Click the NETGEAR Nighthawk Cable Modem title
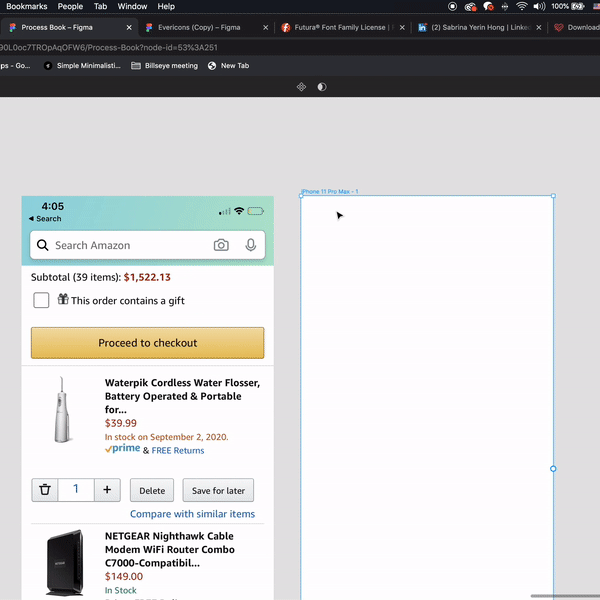The image size is (600, 600). click(x=170, y=549)
